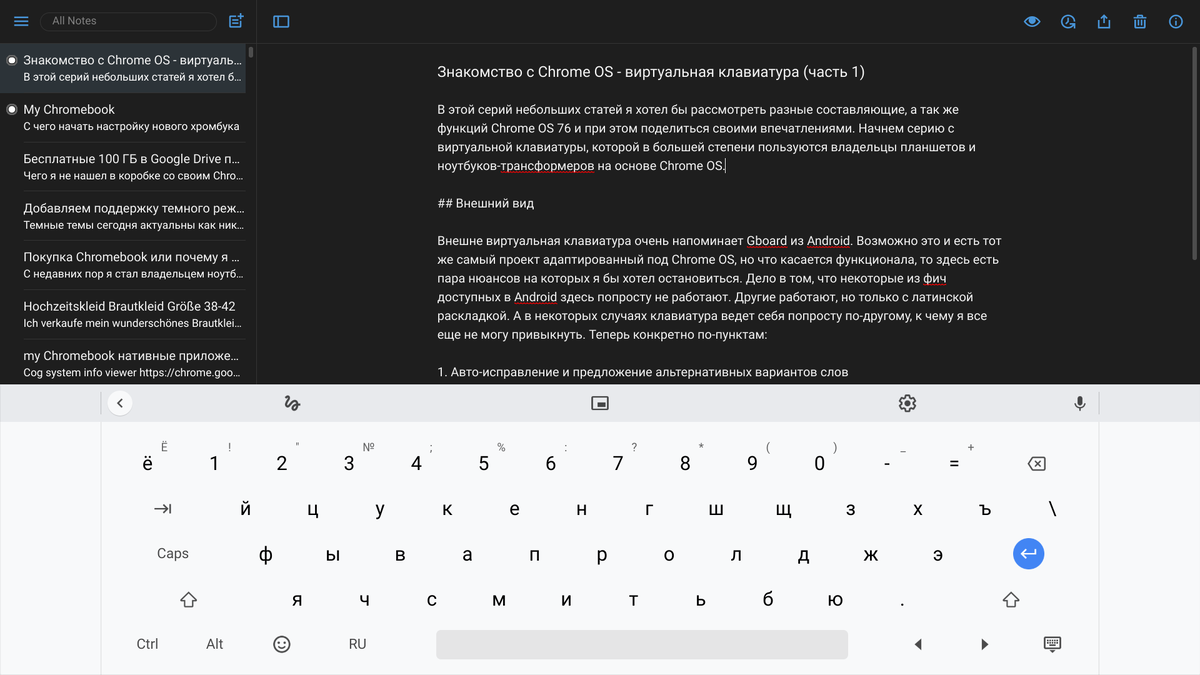
Task: Switch keyboard language with RU key
Action: pyautogui.click(x=357, y=644)
